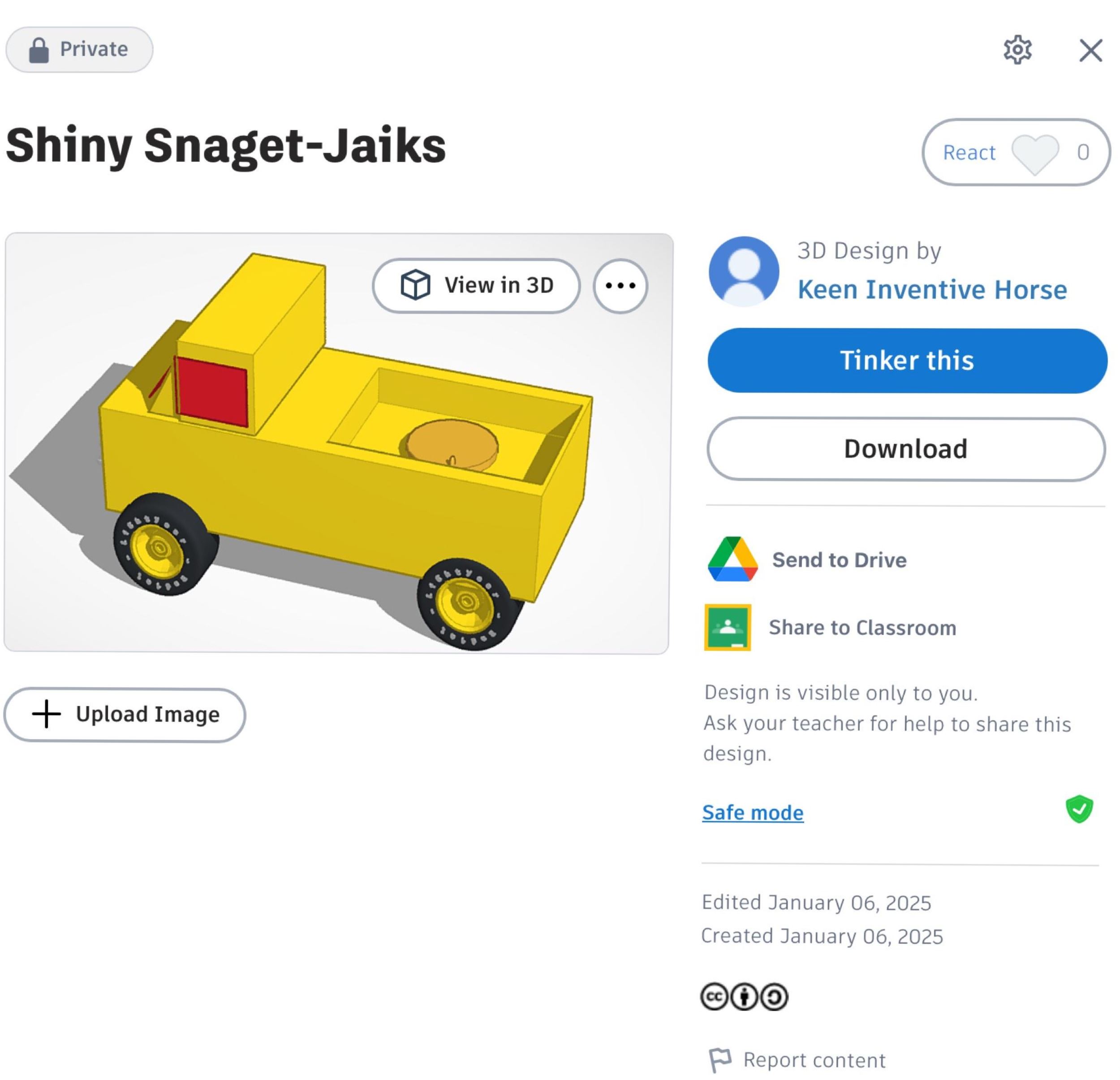The image size is (1120, 1080).
Task: Click the yellow truck design thumbnail
Action: [338, 443]
